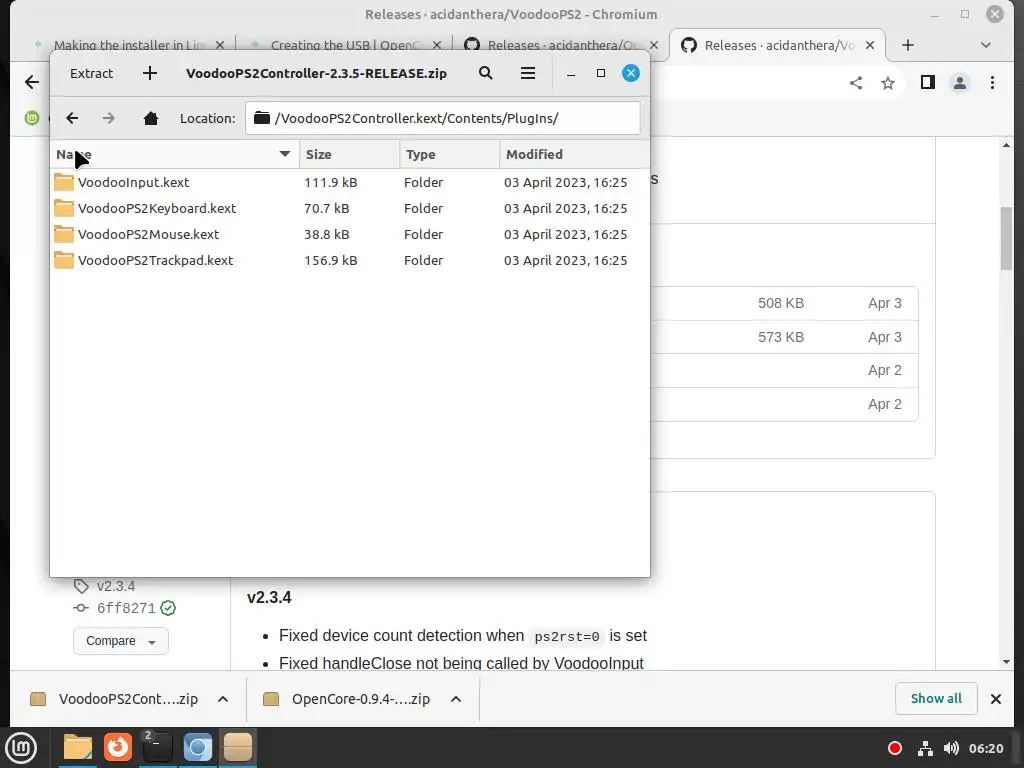Screen dimensions: 1024x768
Task: Click scrollbar down arrow in Chromium
Action: [1006, 662]
